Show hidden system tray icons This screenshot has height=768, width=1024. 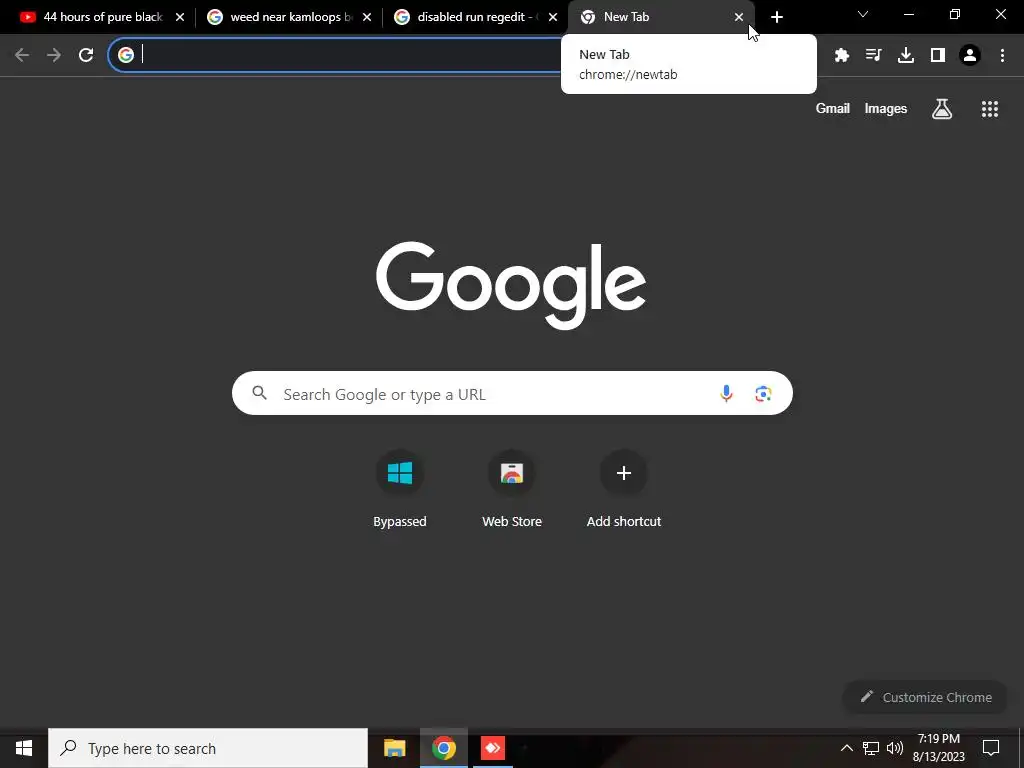coord(846,748)
